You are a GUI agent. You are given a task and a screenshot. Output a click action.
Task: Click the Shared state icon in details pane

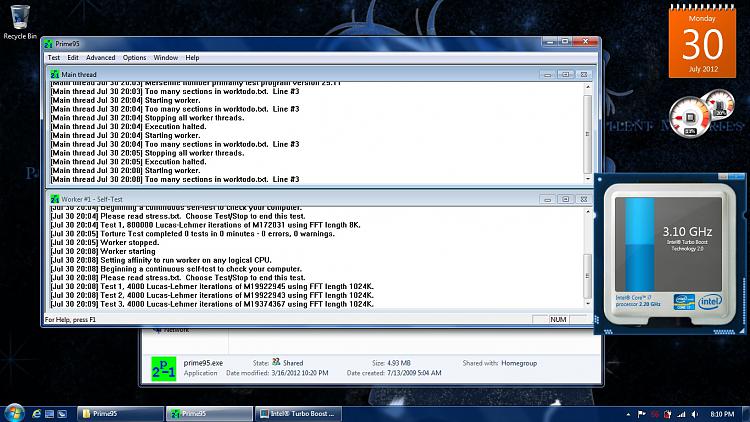point(276,362)
